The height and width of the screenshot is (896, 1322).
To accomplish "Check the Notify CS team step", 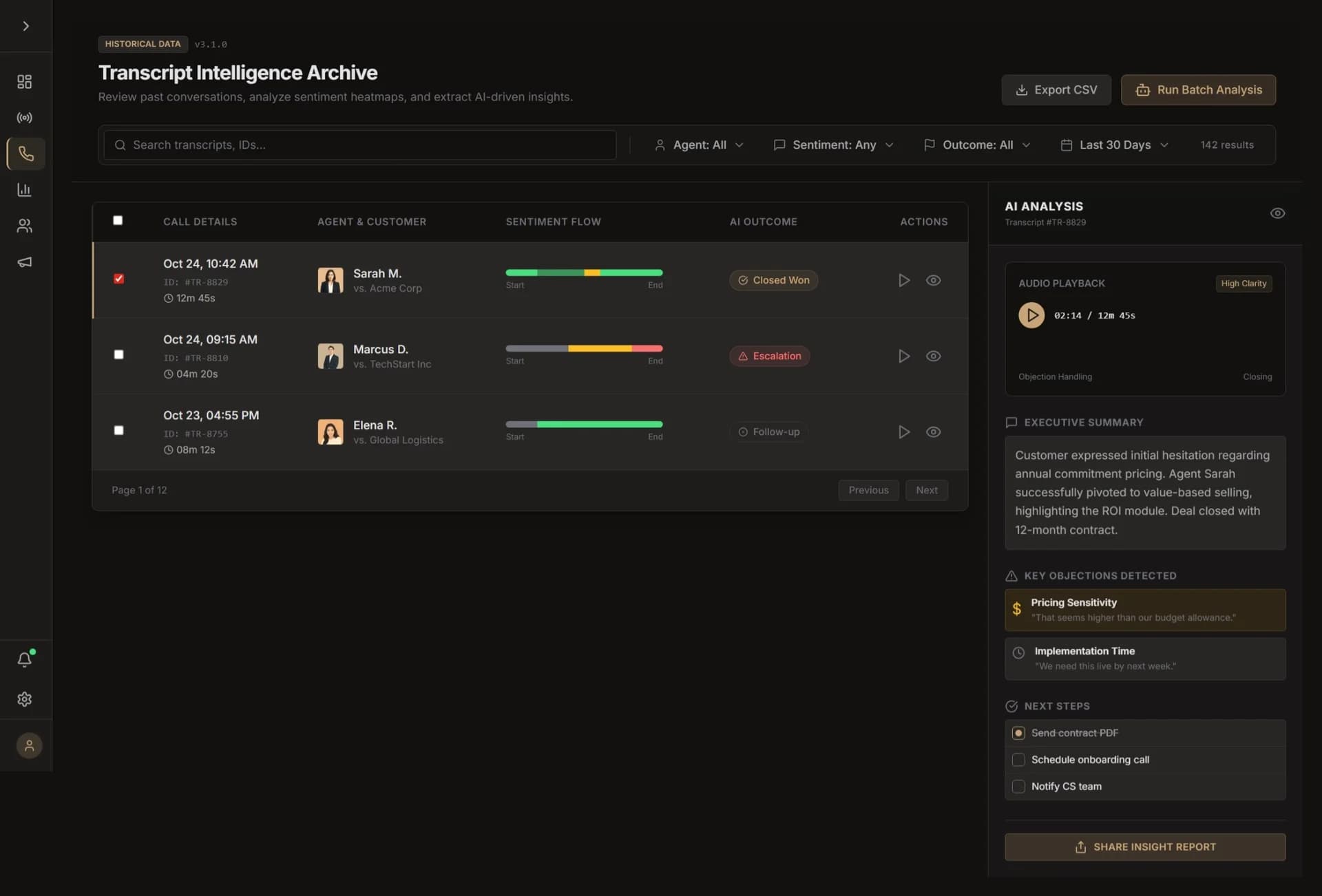I will pyautogui.click(x=1018, y=787).
